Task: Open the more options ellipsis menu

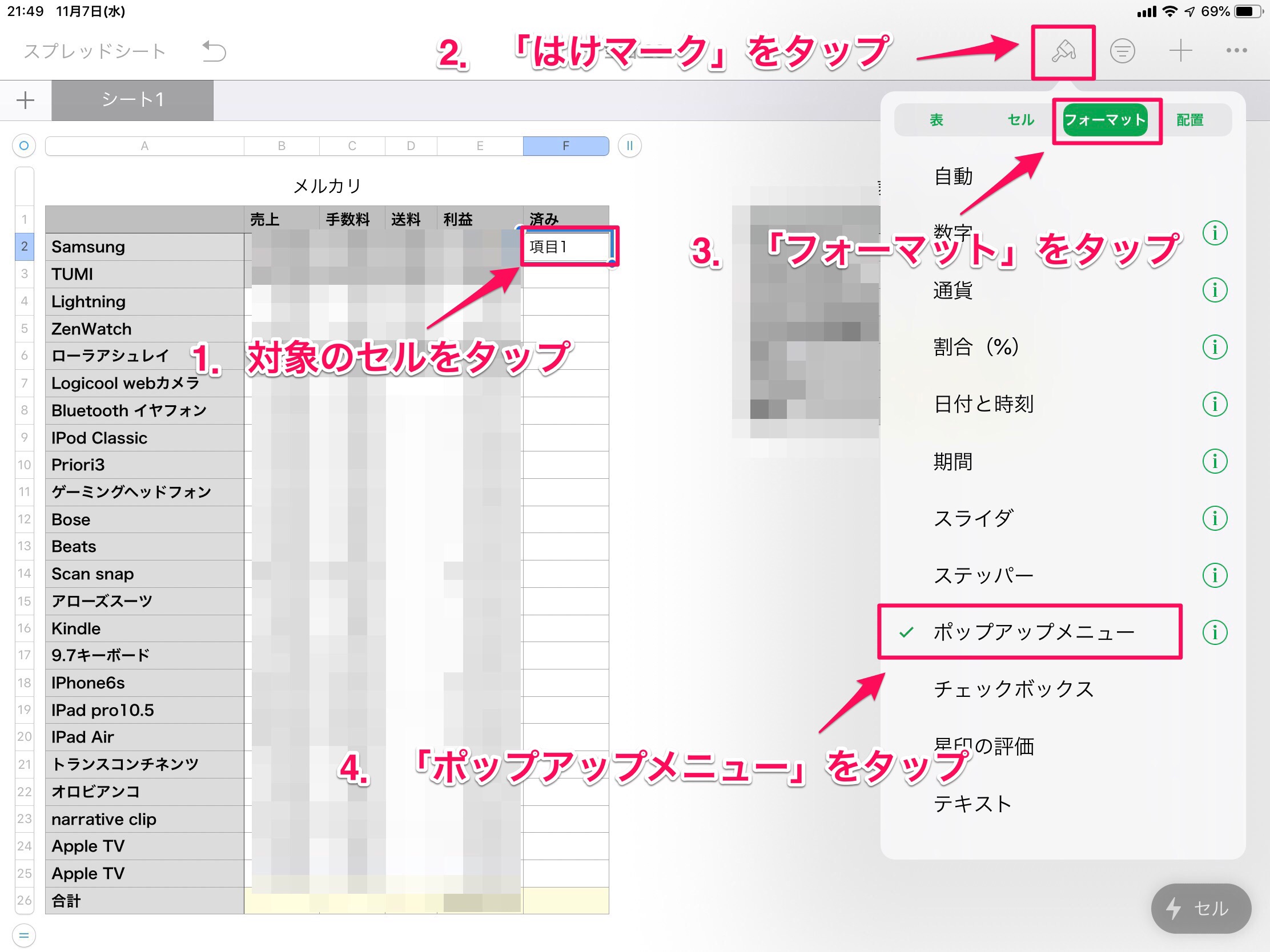Action: (x=1236, y=51)
